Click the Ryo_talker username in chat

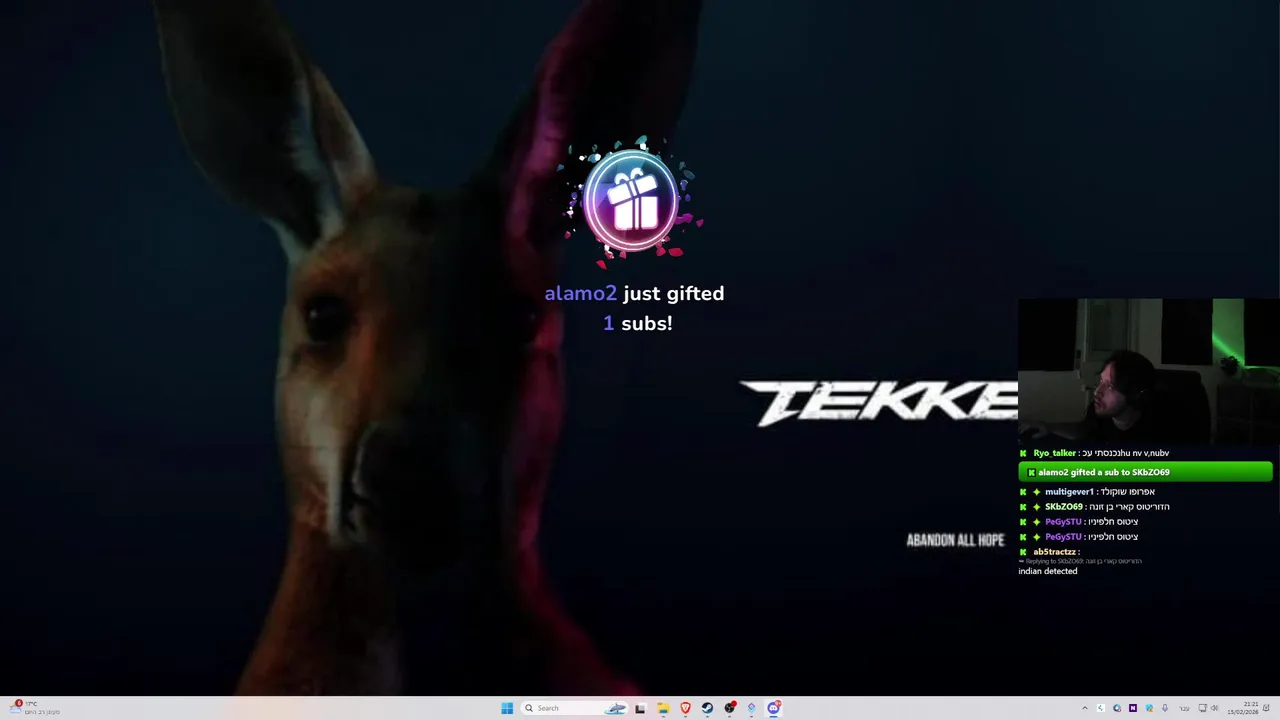coord(1054,453)
